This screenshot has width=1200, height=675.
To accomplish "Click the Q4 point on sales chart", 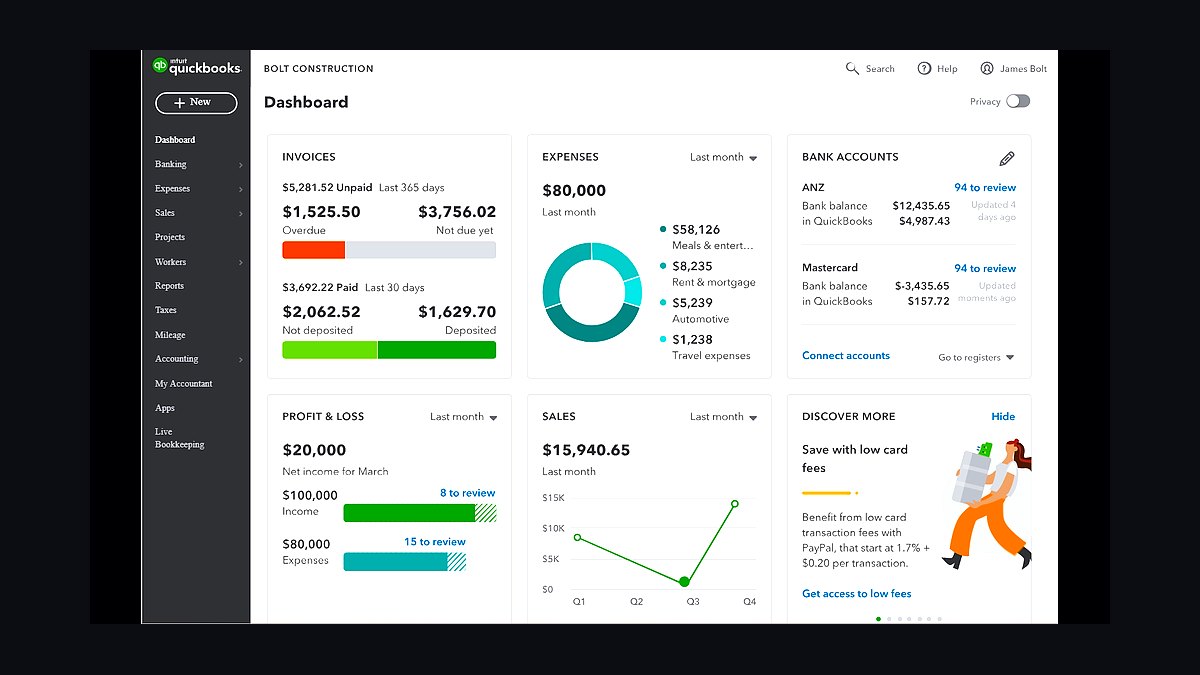I will [735, 504].
